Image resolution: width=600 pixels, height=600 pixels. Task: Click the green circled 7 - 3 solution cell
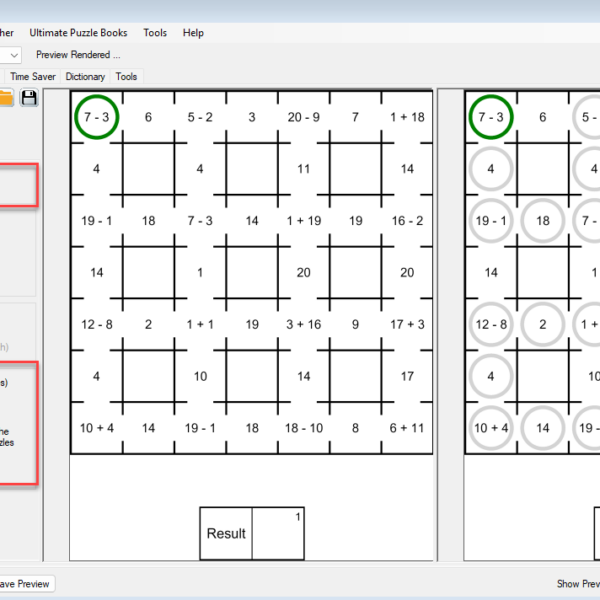click(491, 117)
